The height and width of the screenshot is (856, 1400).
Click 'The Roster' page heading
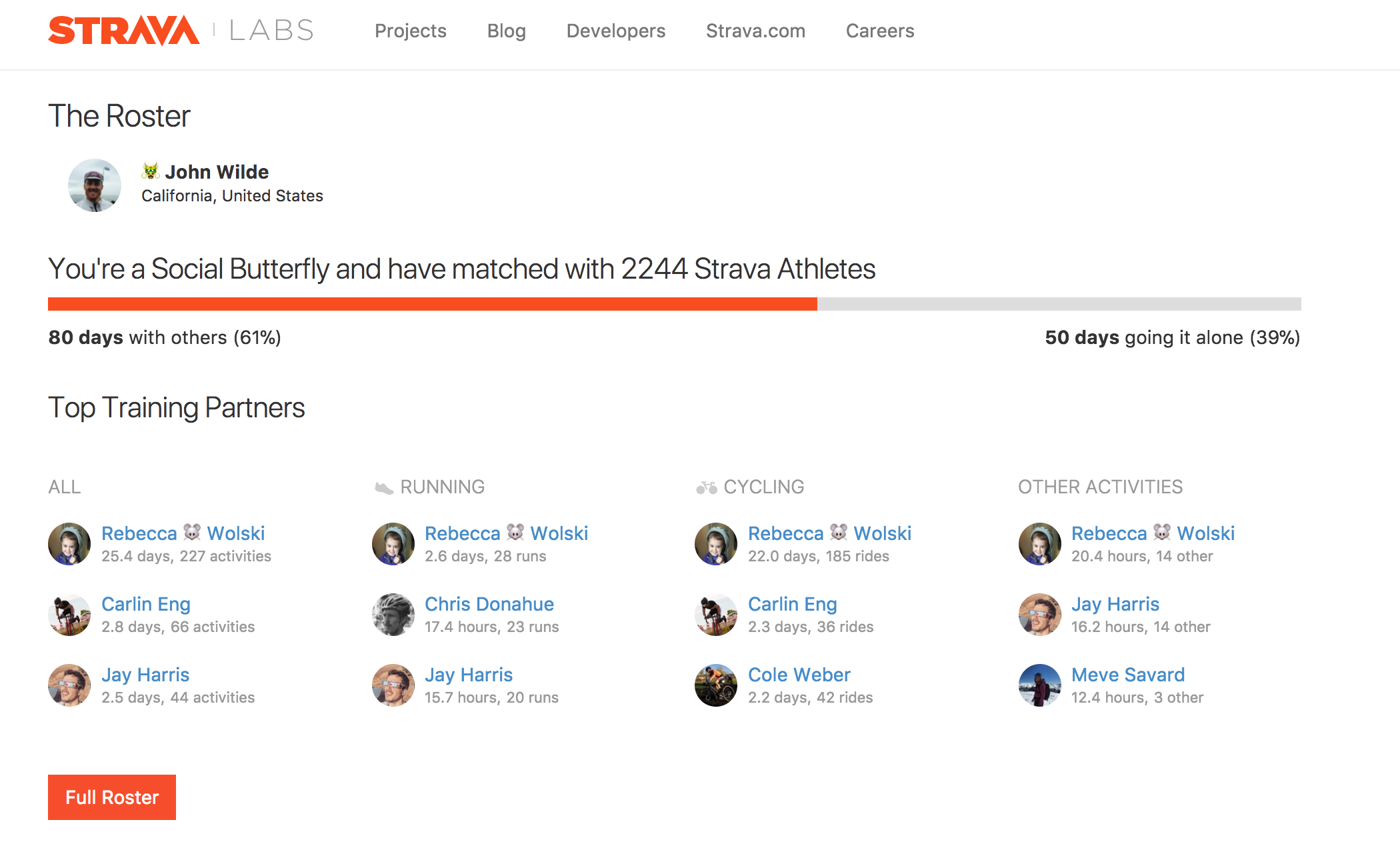(119, 116)
